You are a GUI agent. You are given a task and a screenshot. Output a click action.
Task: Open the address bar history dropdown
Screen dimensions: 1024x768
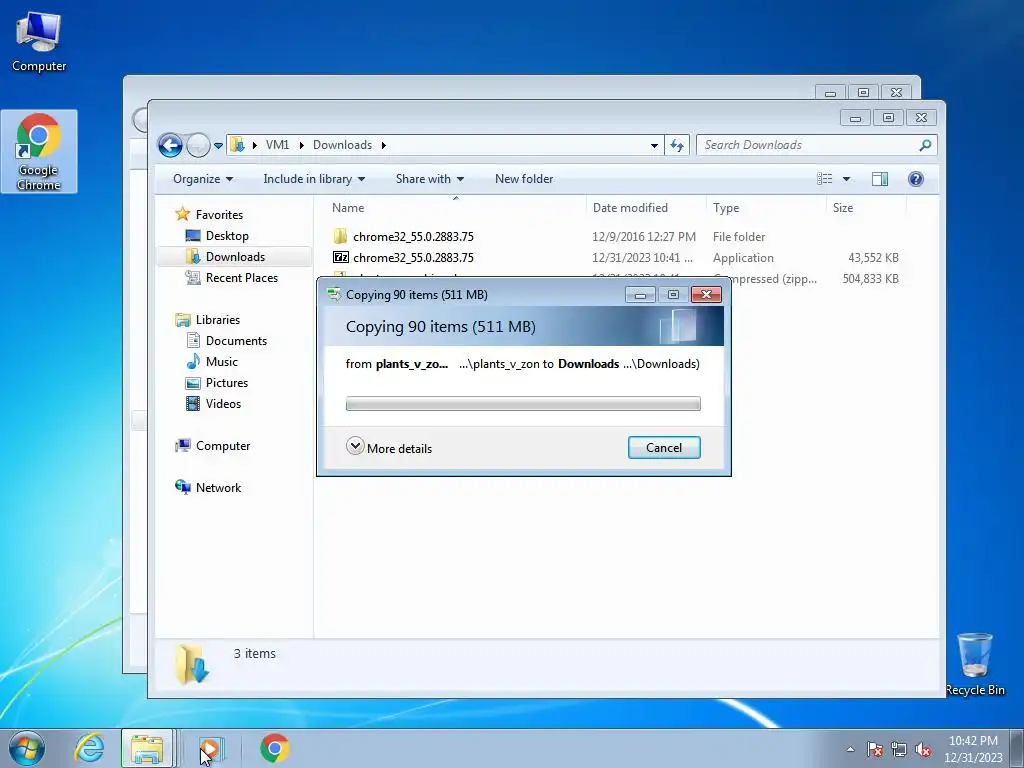click(x=654, y=146)
